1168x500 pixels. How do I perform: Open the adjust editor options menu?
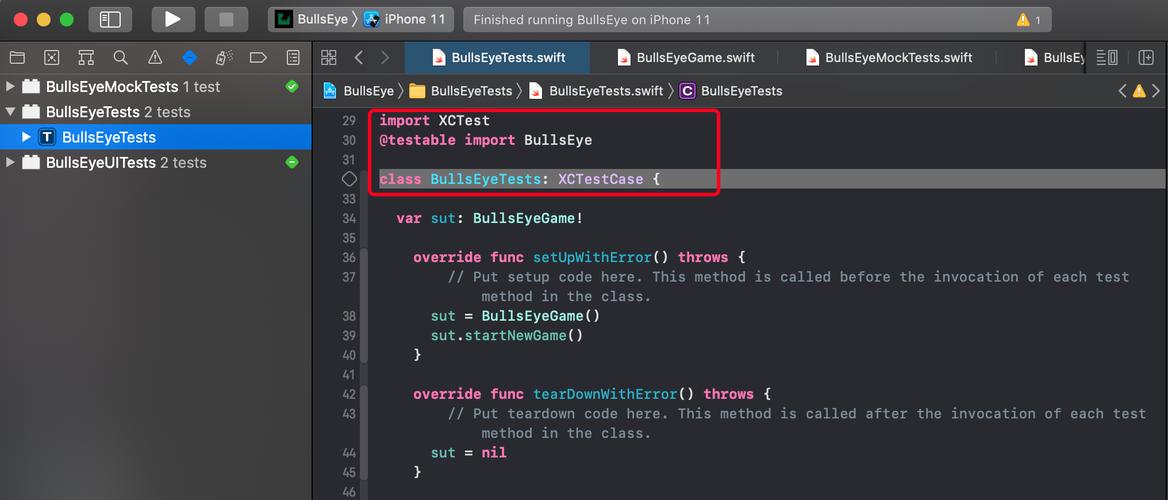pos(1108,57)
